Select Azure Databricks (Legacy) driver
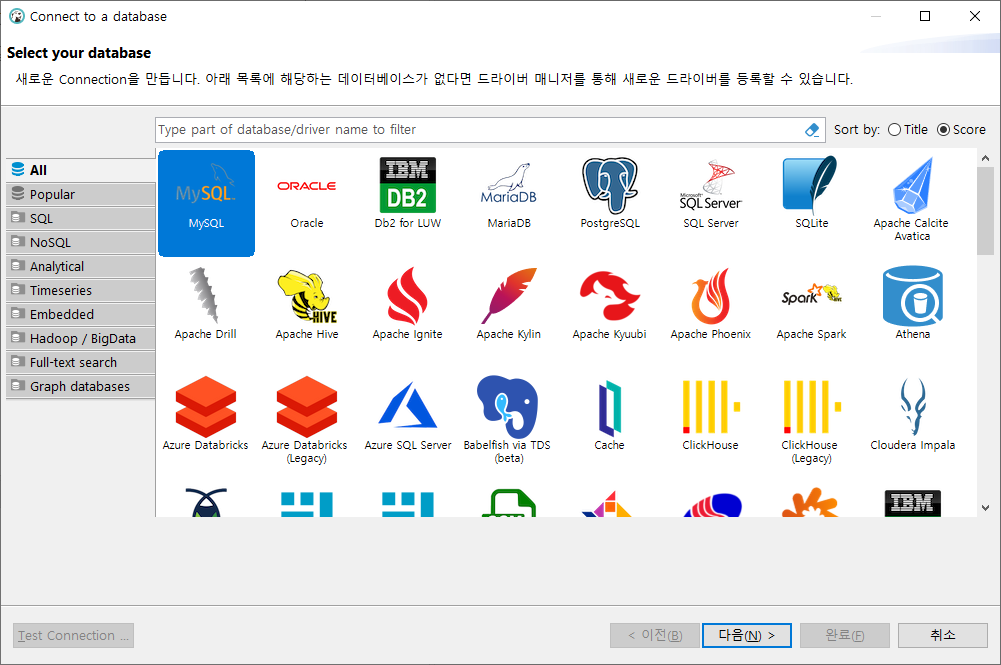1001x665 pixels. click(306, 420)
